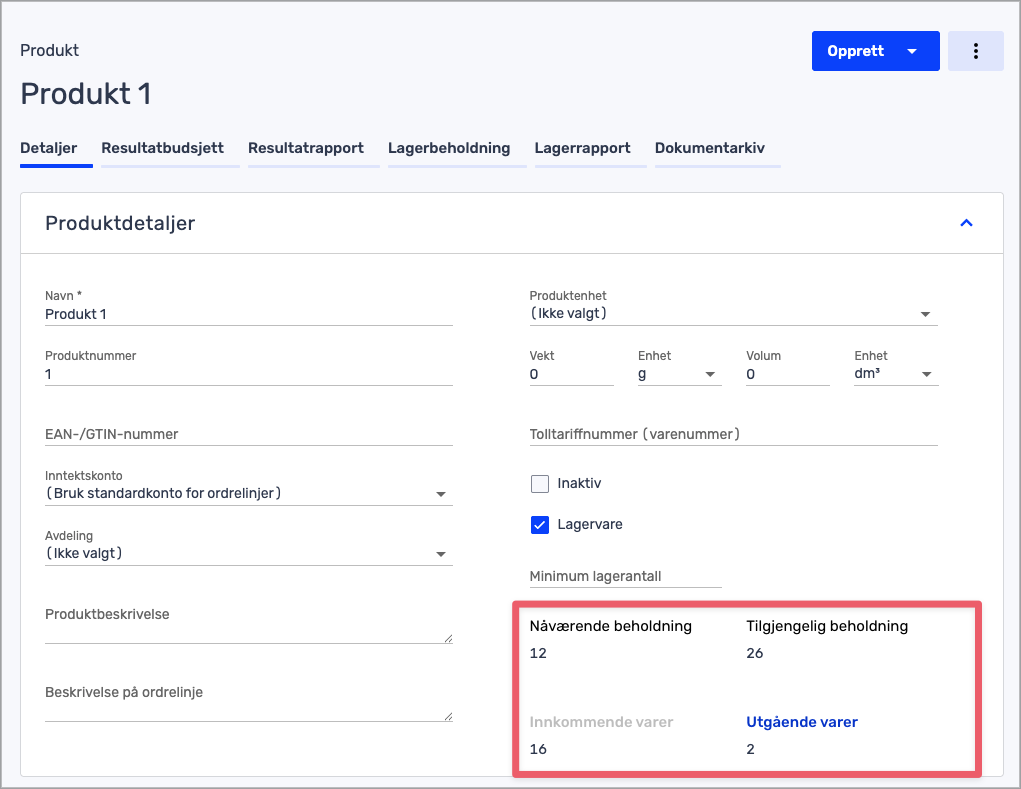This screenshot has height=789, width=1021.
Task: Open the Avdeling dropdown
Action: tap(248, 554)
